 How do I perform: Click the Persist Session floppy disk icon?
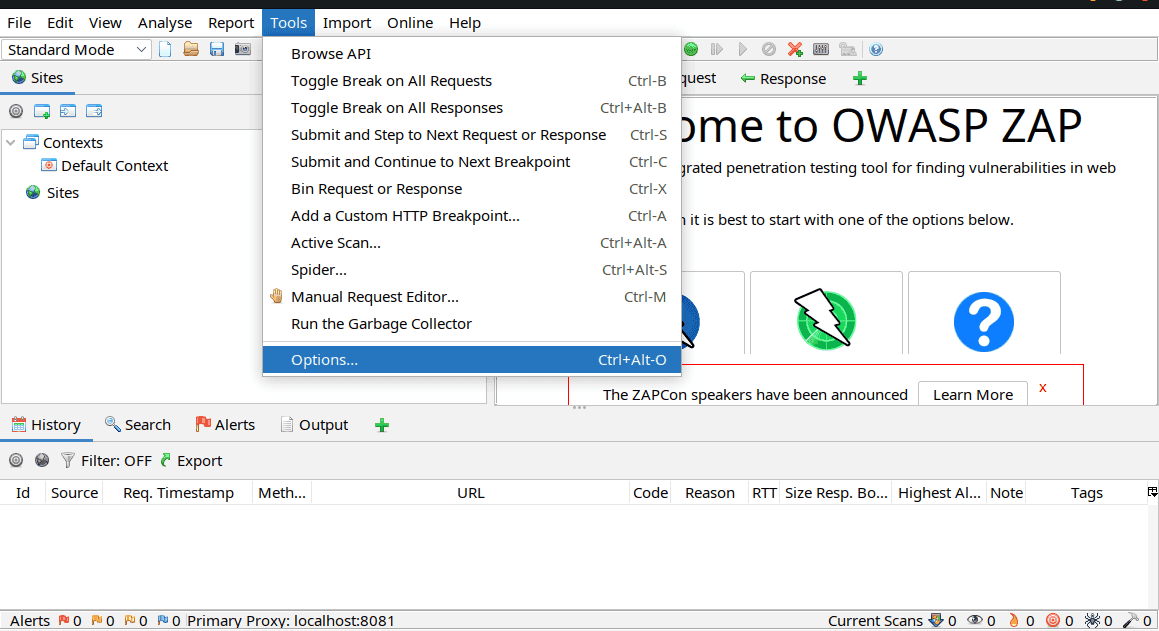216,49
